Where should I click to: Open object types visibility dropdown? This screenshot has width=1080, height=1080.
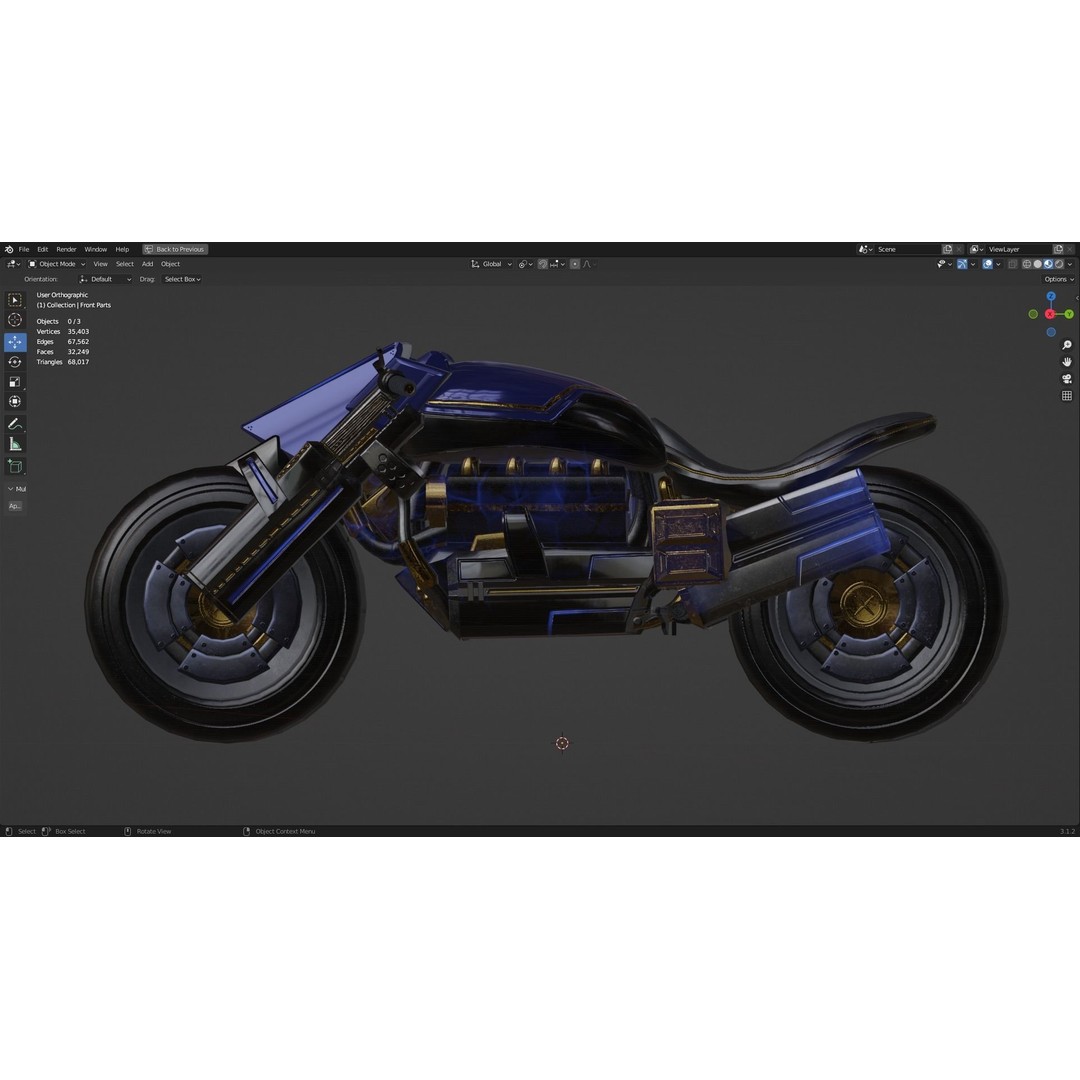pyautogui.click(x=944, y=264)
